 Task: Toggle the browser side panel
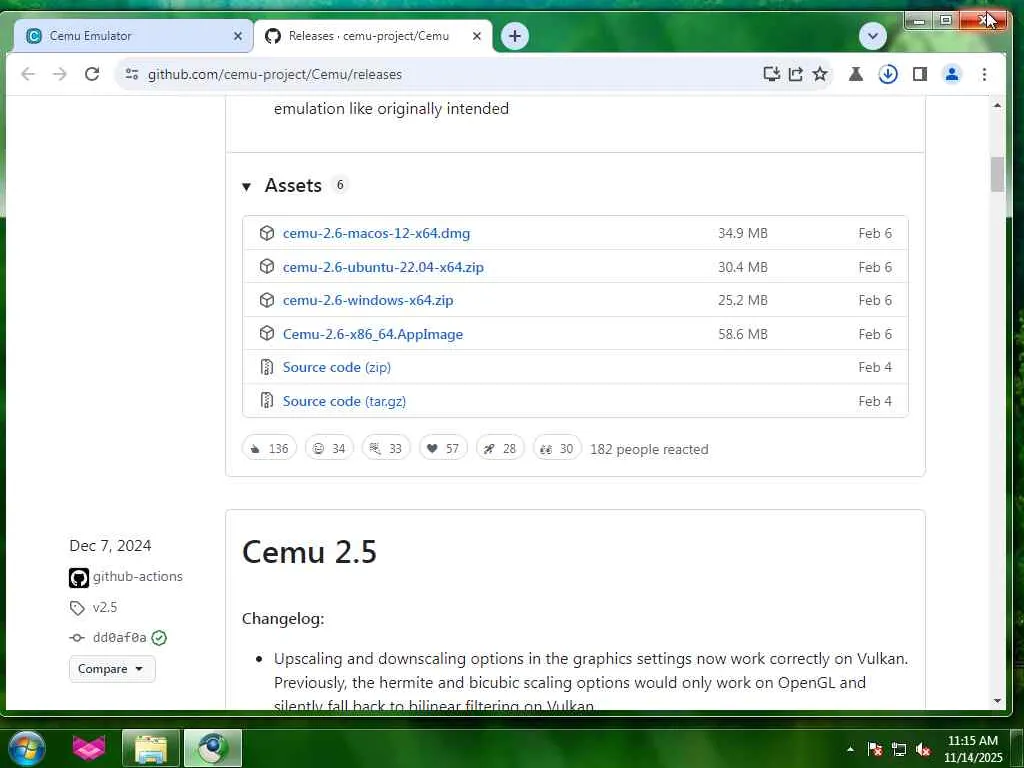[x=920, y=74]
